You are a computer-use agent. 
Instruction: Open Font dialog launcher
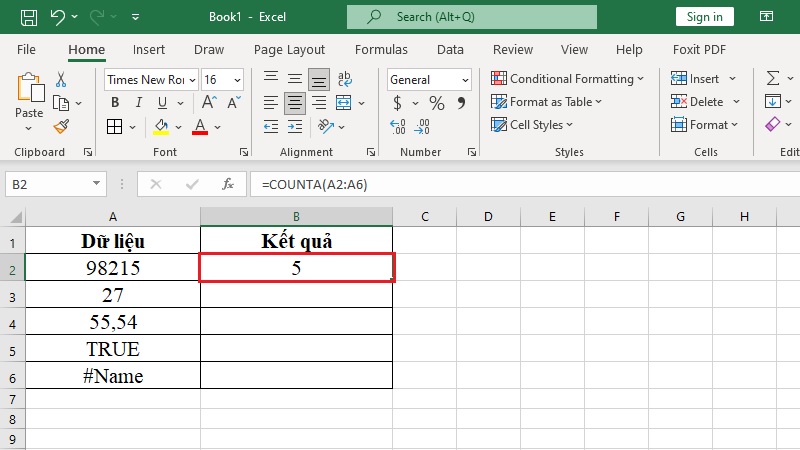tap(244, 152)
